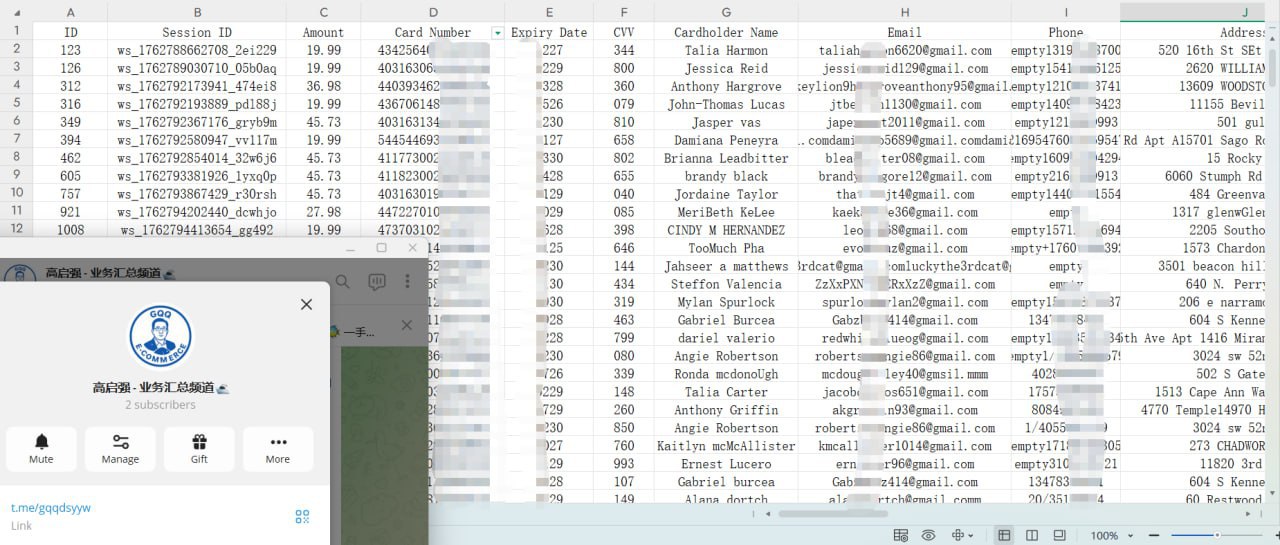Click the zoom slider in status bar
Image resolution: width=1280 pixels, height=545 pixels.
click(x=1216, y=536)
